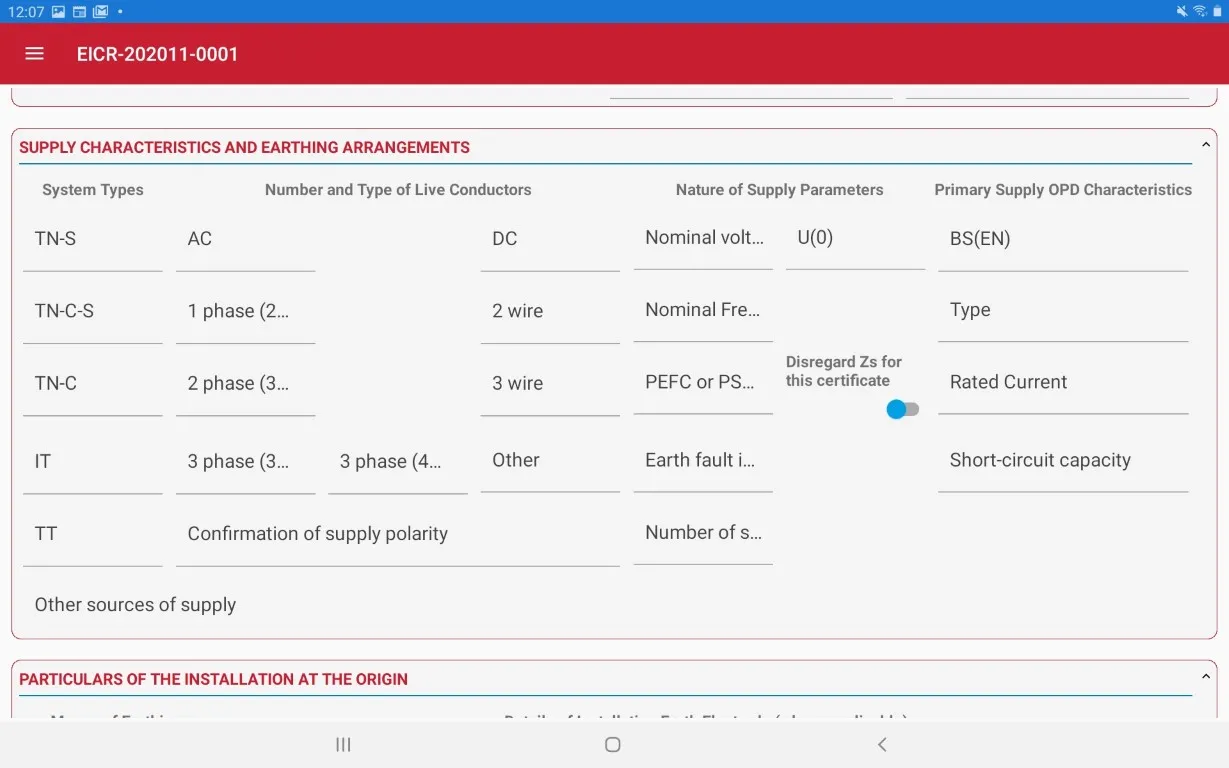
Task: Select the TN-C-S system type field
Action: point(92,312)
